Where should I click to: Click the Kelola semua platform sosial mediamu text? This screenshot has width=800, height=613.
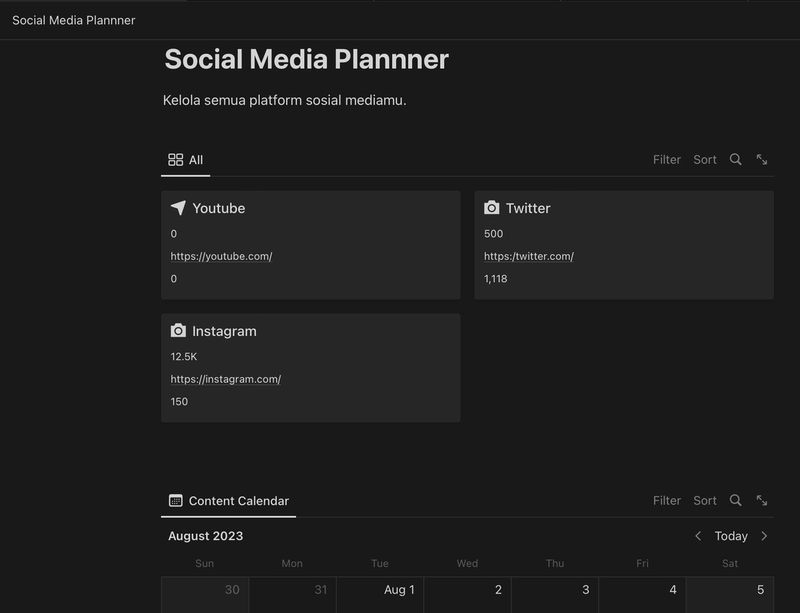[x=284, y=100]
